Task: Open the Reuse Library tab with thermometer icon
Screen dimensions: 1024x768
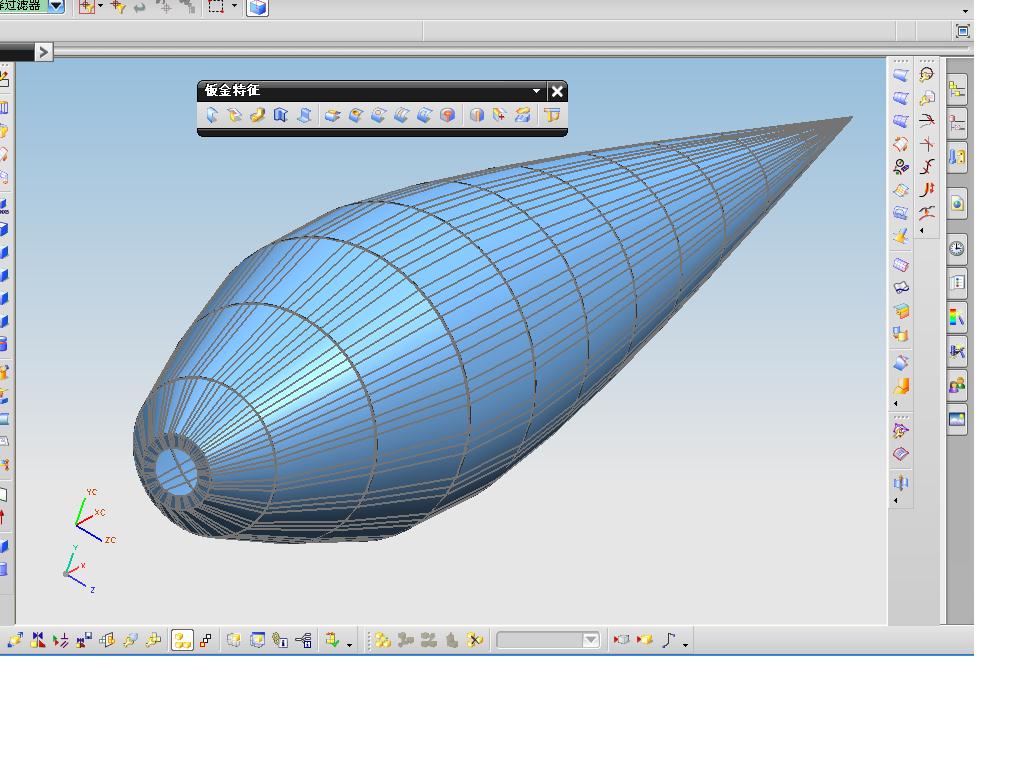Action: pos(957,157)
